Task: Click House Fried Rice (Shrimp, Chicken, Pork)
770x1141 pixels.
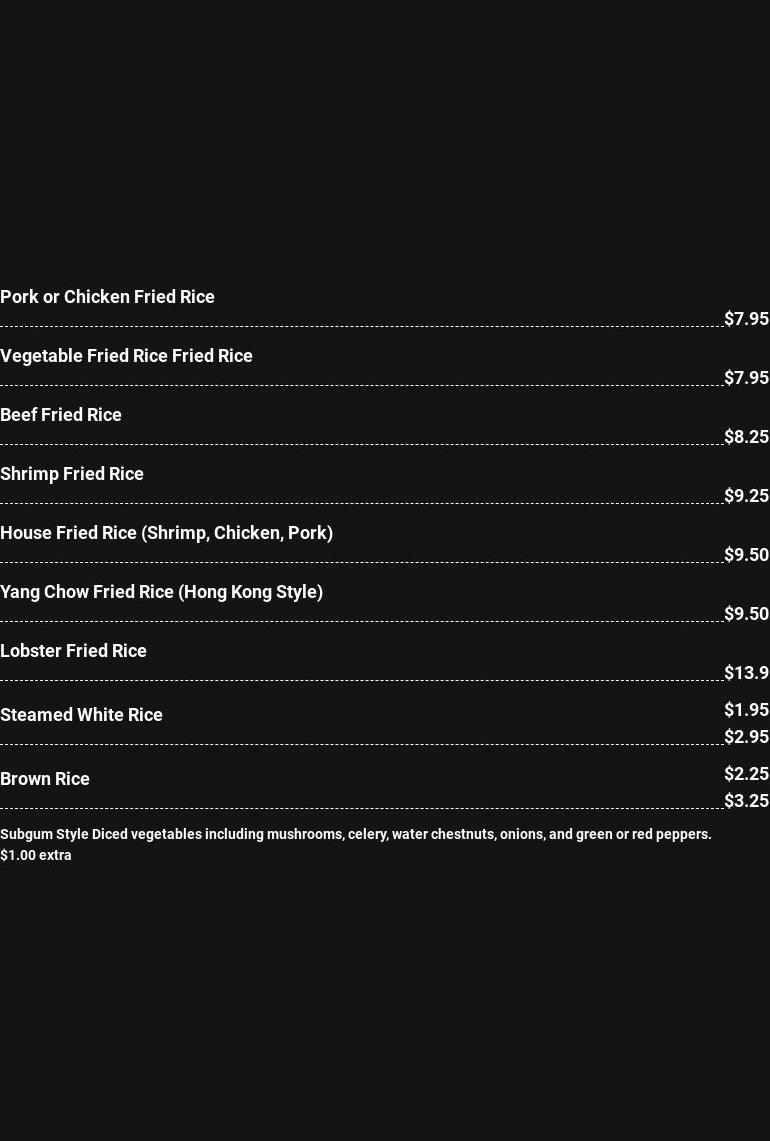Action: point(166,533)
